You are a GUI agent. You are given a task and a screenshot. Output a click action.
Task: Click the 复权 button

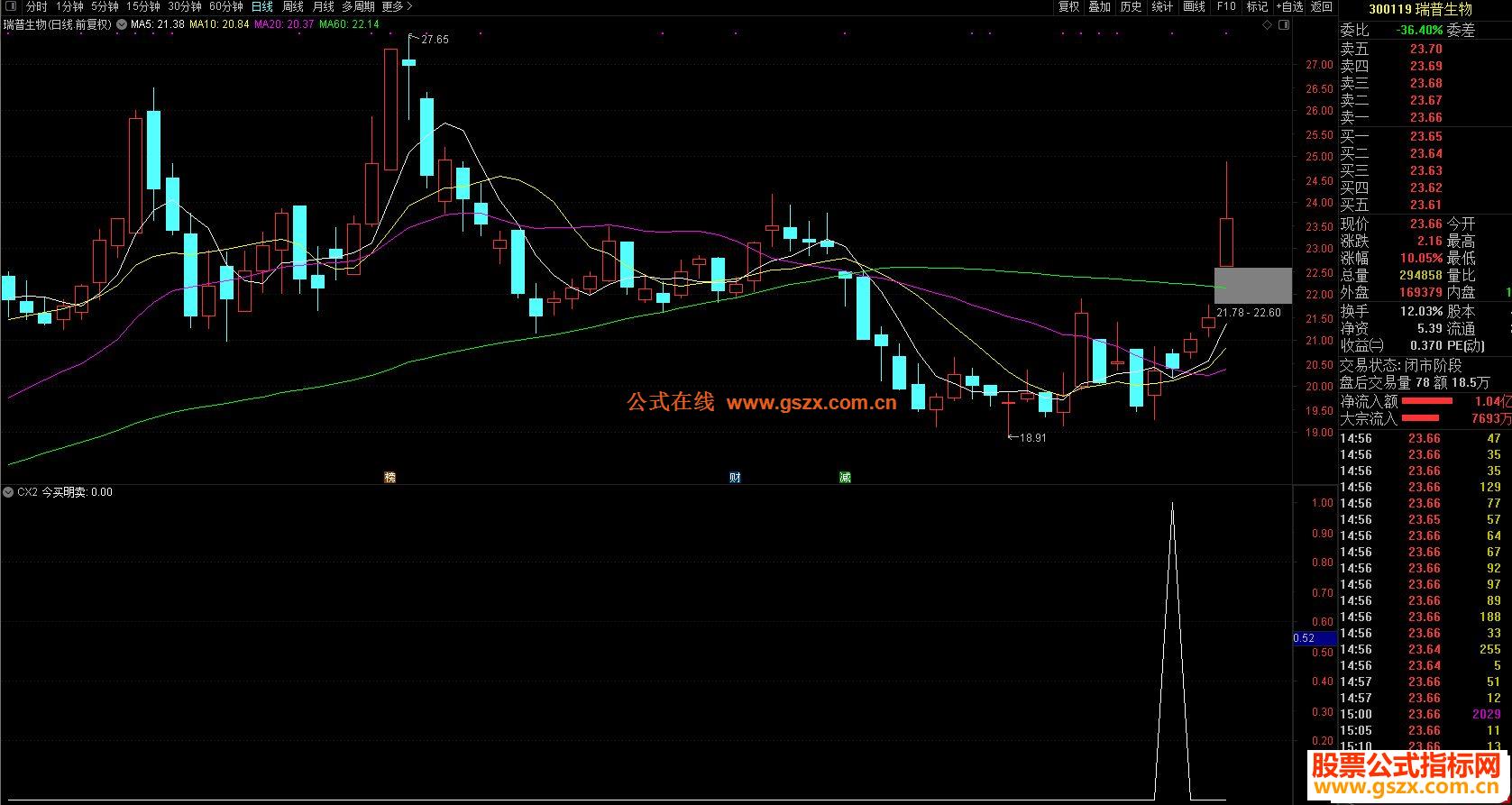pos(1068,6)
